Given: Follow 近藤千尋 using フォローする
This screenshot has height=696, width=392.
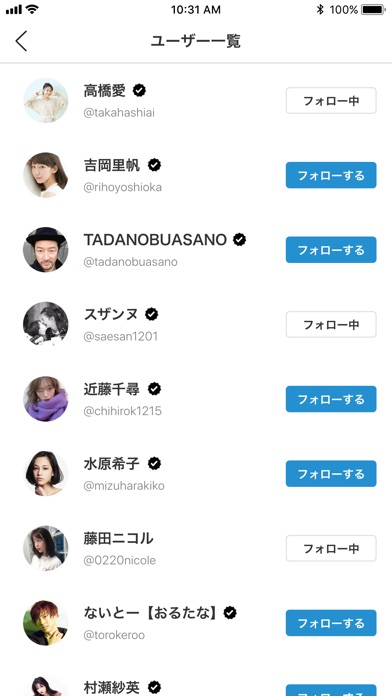Looking at the screenshot, I should pyautogui.click(x=331, y=399).
